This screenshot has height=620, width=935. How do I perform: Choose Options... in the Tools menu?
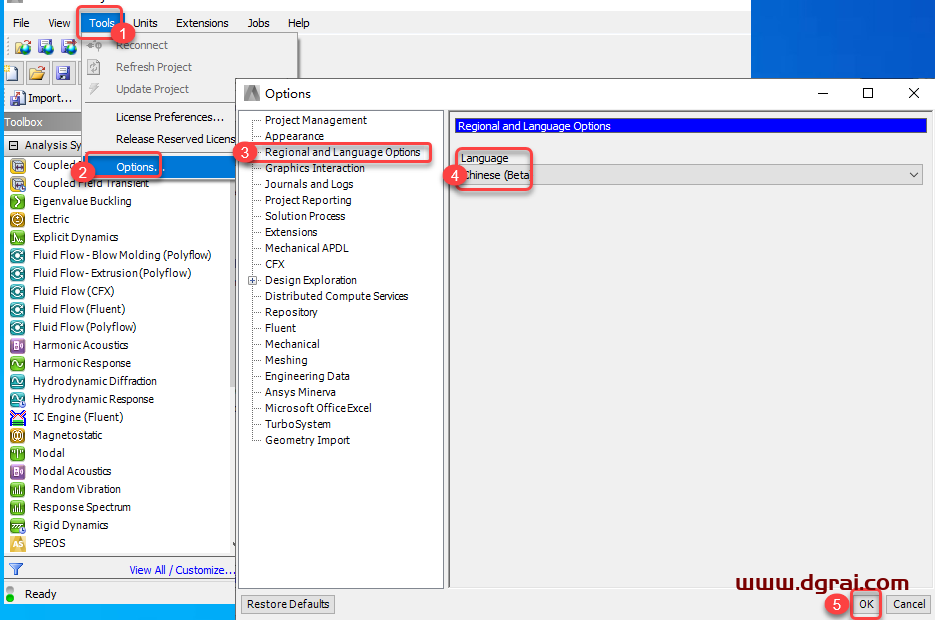(x=160, y=167)
